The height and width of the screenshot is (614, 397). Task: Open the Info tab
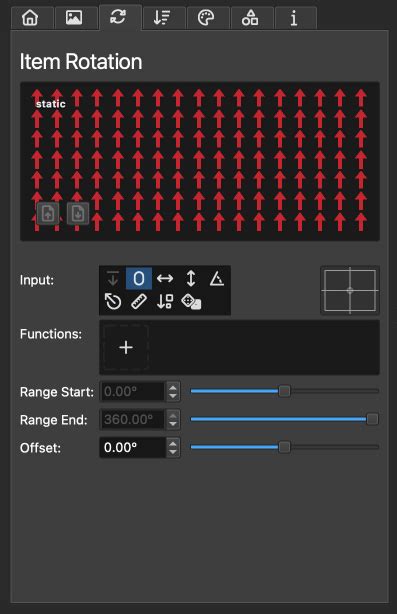pos(294,18)
